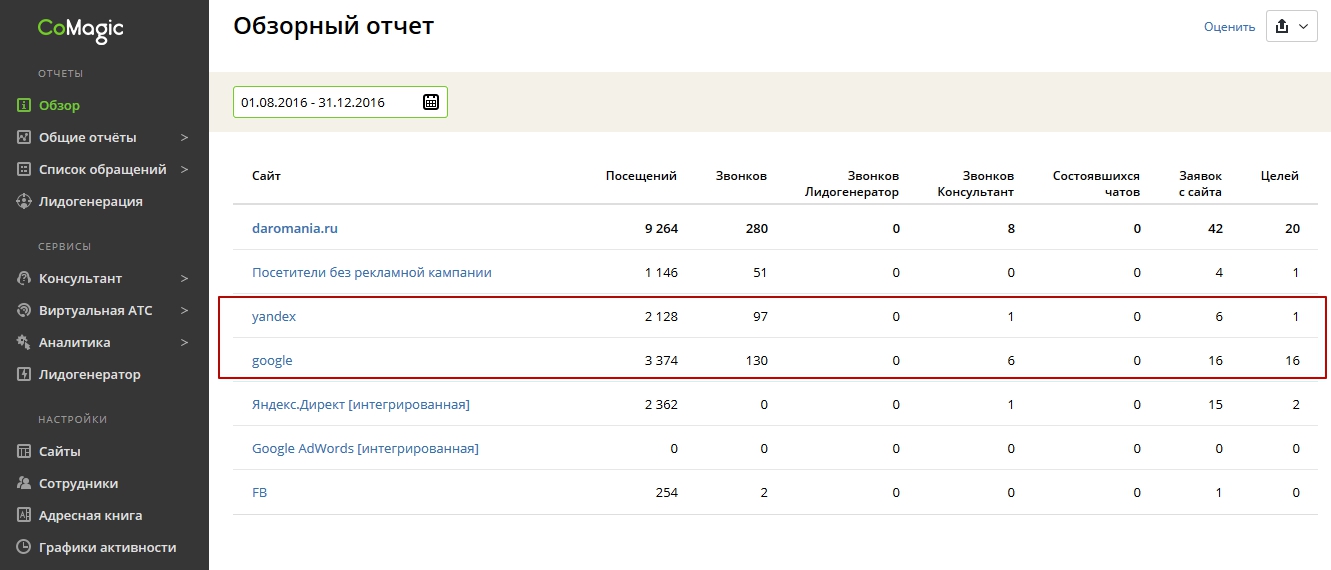The height and width of the screenshot is (570, 1331).
Task: Click google's 3 374 visits value
Action: click(x=661, y=360)
